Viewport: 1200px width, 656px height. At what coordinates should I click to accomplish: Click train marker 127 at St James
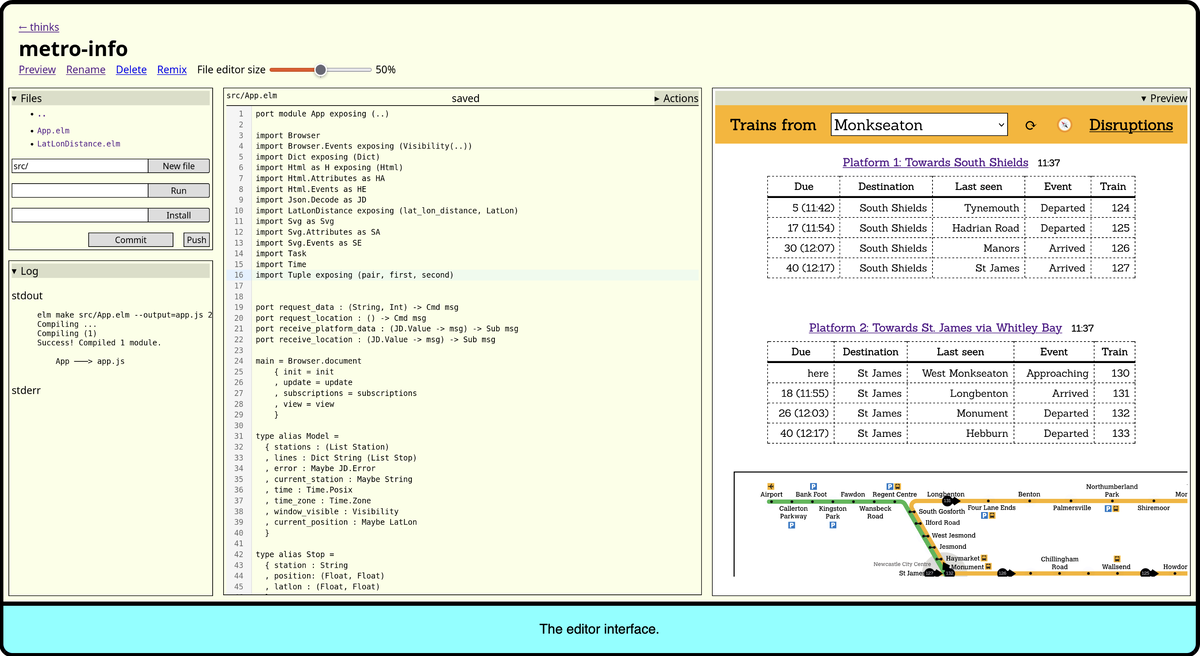pyautogui.click(x=930, y=573)
